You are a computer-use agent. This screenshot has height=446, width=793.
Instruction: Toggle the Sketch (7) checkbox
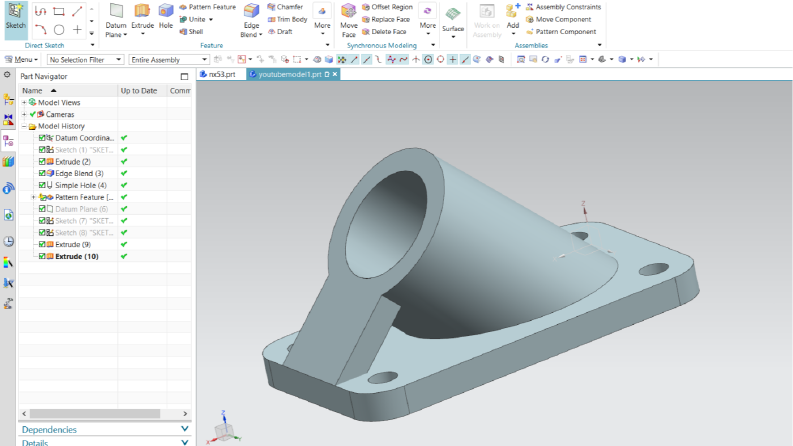tap(42, 220)
